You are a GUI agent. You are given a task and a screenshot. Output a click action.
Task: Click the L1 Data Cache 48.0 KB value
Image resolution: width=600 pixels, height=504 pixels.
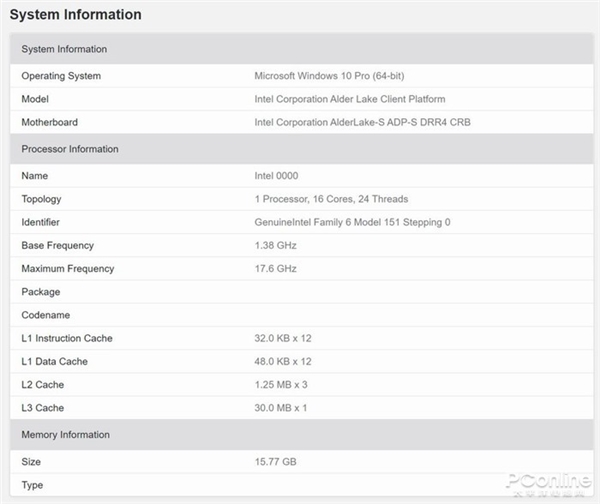[283, 361]
